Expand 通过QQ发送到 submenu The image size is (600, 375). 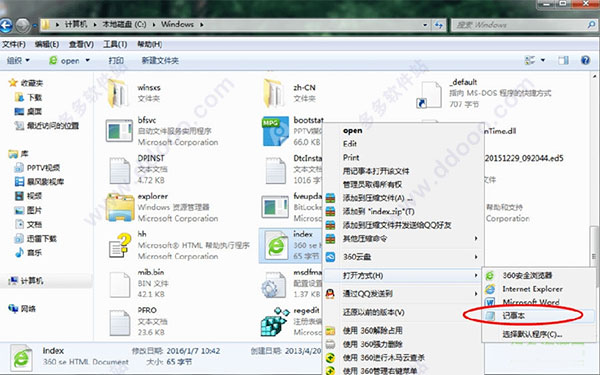[403, 294]
